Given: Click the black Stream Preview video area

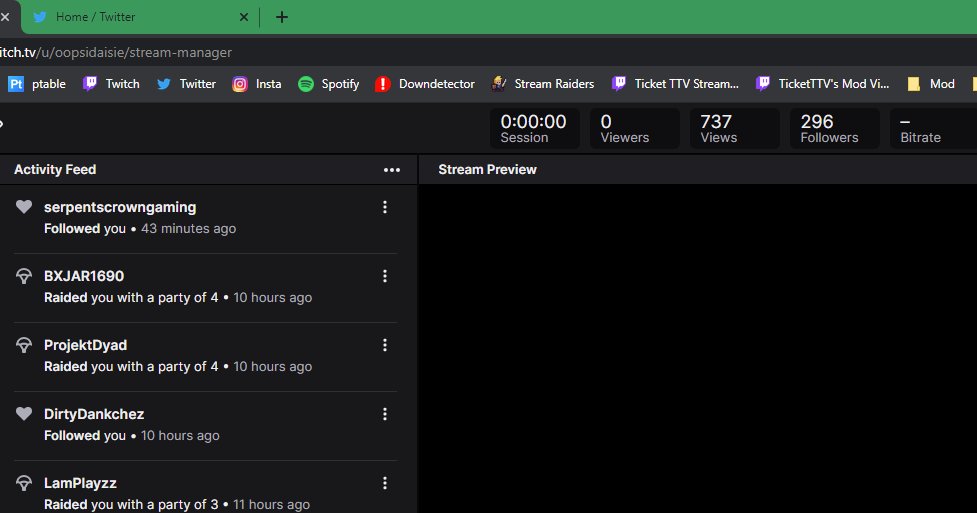Looking at the screenshot, I should tap(697, 349).
